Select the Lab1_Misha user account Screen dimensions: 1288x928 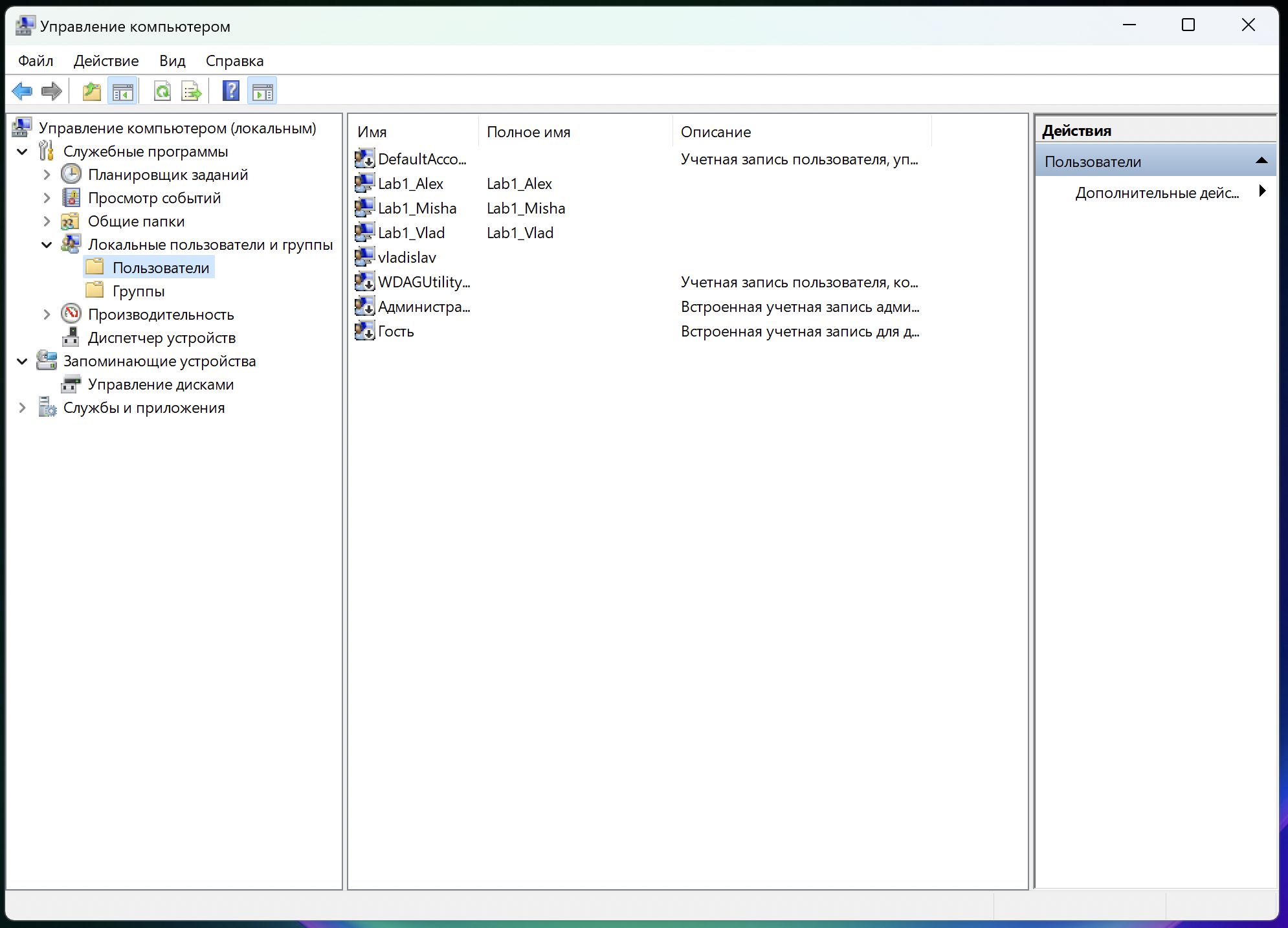pos(417,208)
